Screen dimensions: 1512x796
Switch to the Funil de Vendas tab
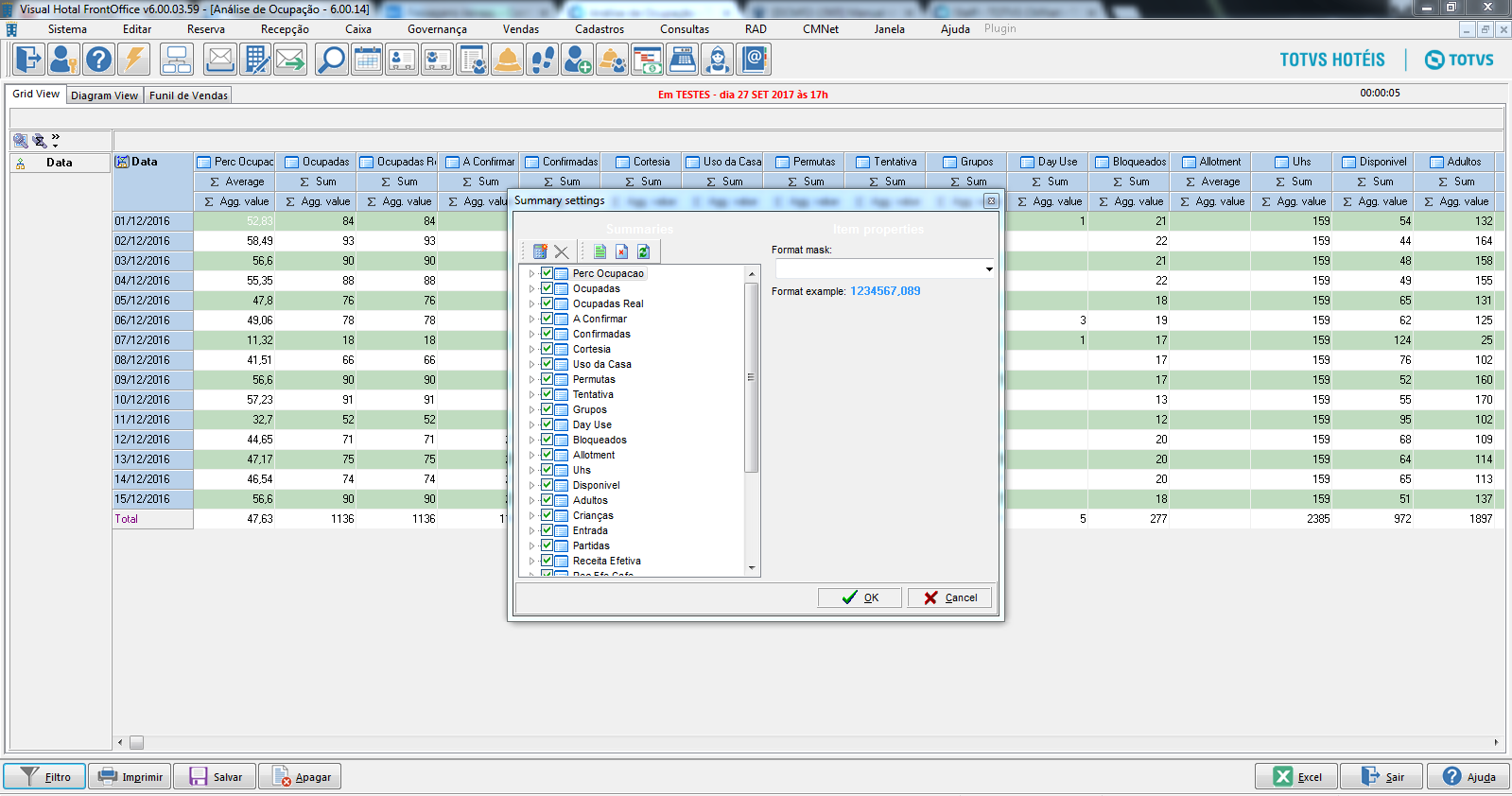pos(189,95)
